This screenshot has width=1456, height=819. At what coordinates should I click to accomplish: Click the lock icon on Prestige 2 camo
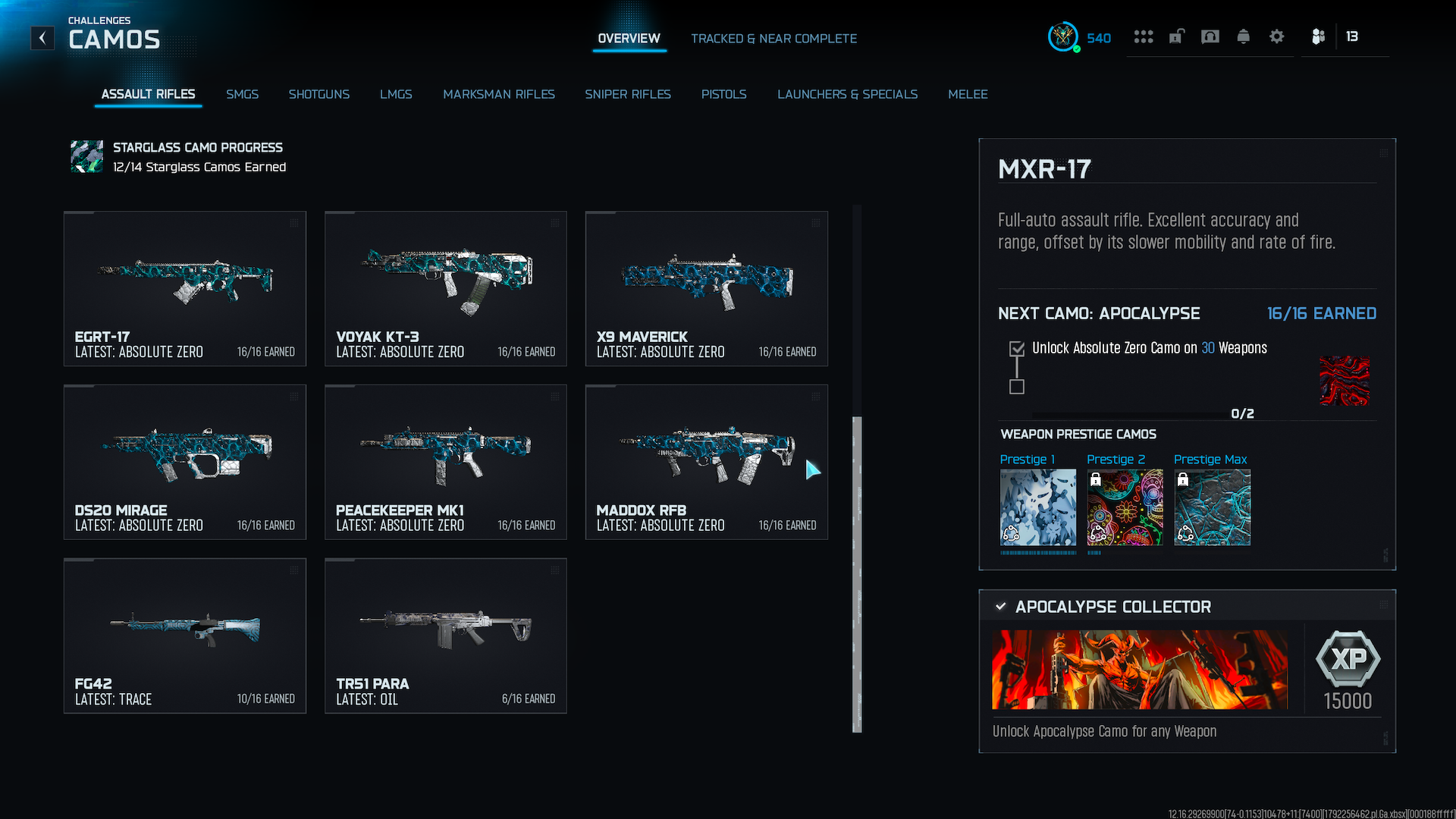(x=1096, y=479)
